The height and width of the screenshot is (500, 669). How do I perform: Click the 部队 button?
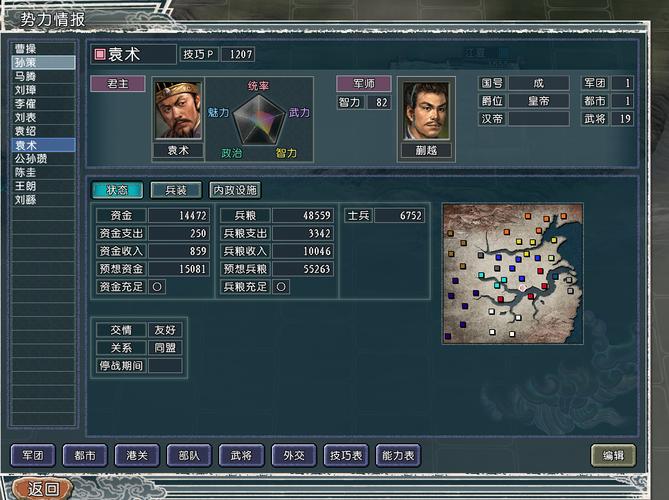click(189, 455)
